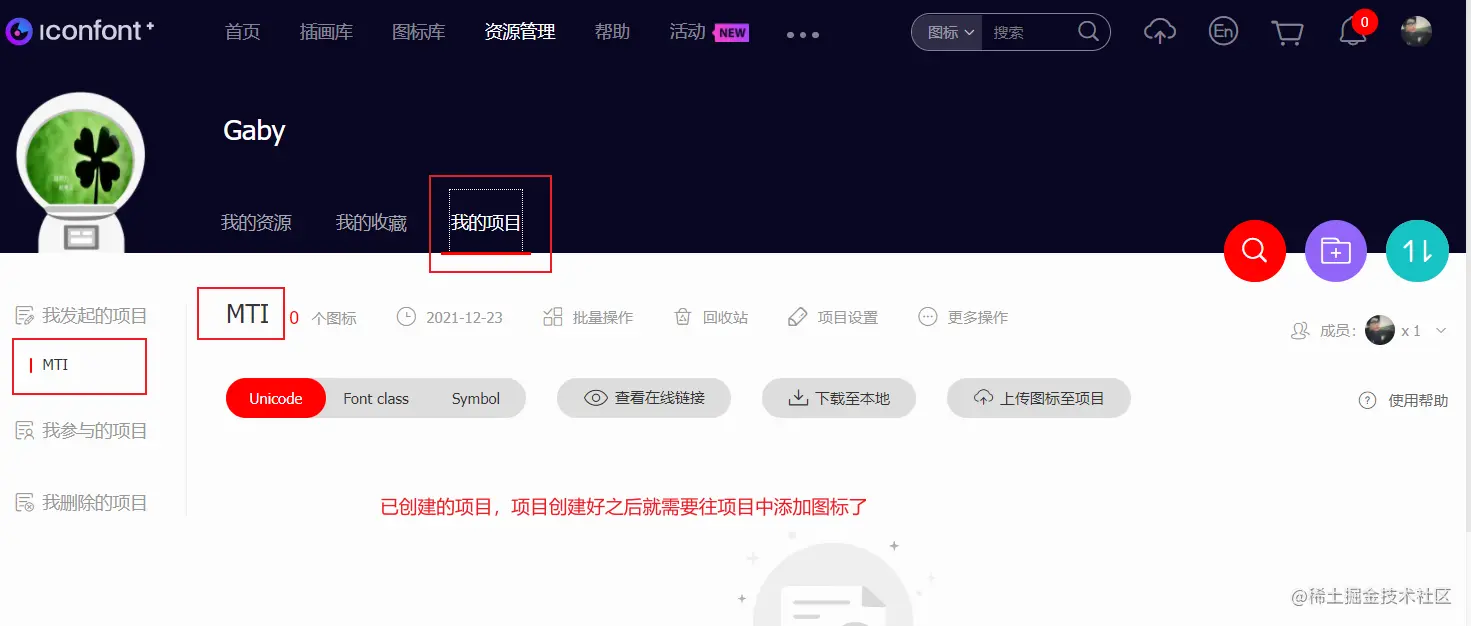Open the 使用帮助 help link

coord(1418,401)
